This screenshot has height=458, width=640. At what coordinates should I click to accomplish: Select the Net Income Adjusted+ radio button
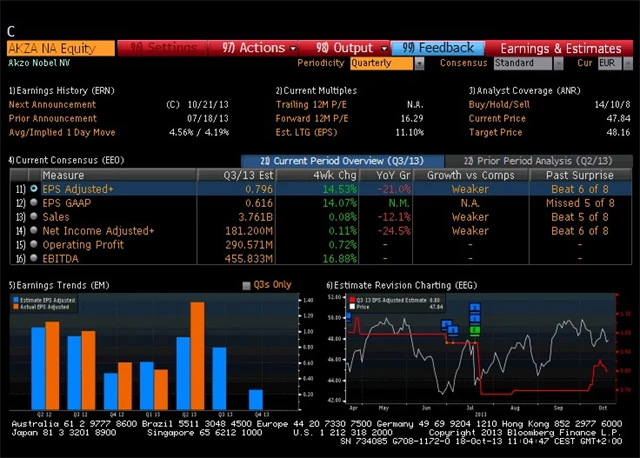coord(34,230)
